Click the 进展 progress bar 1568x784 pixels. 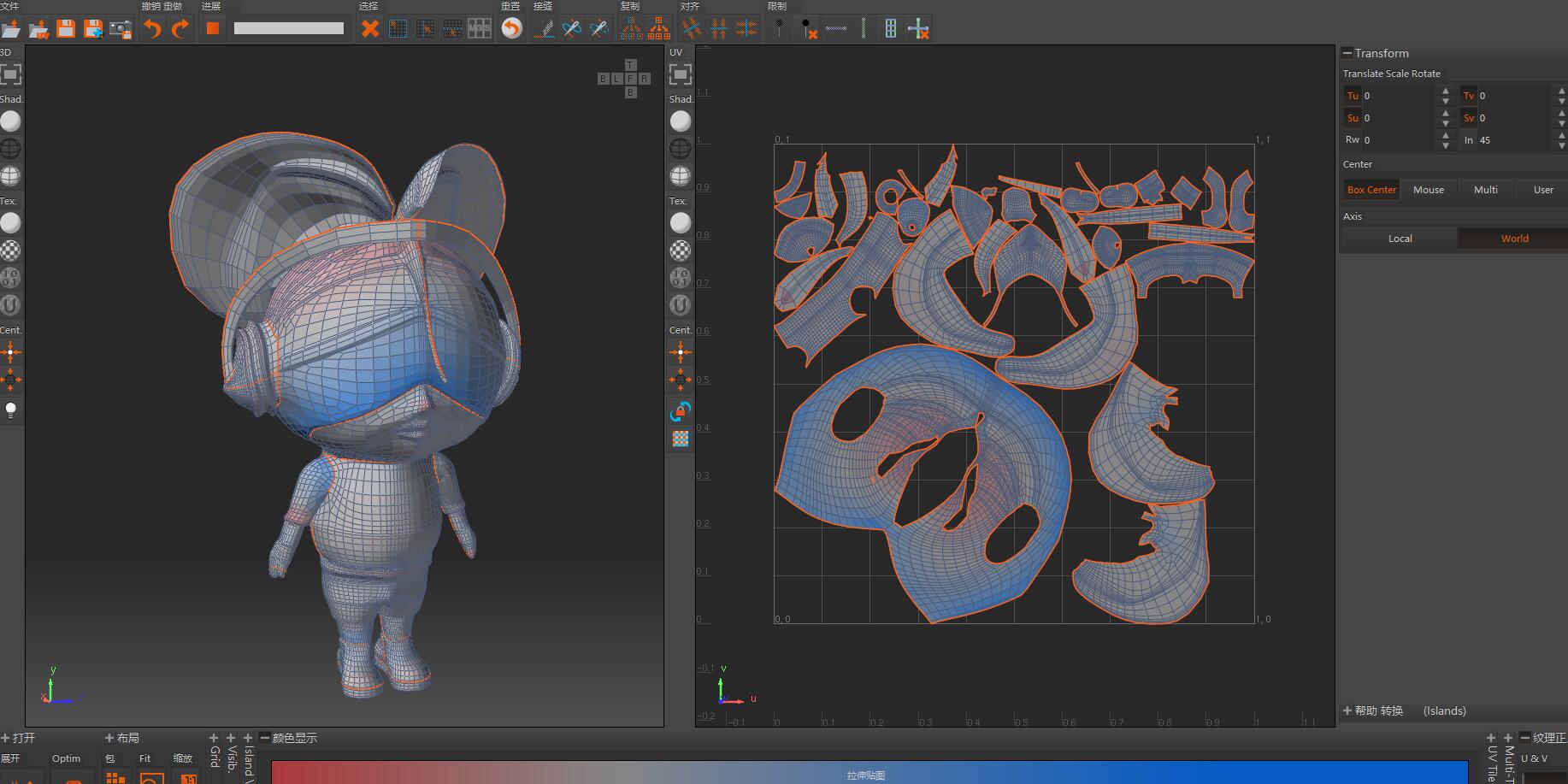(289, 28)
